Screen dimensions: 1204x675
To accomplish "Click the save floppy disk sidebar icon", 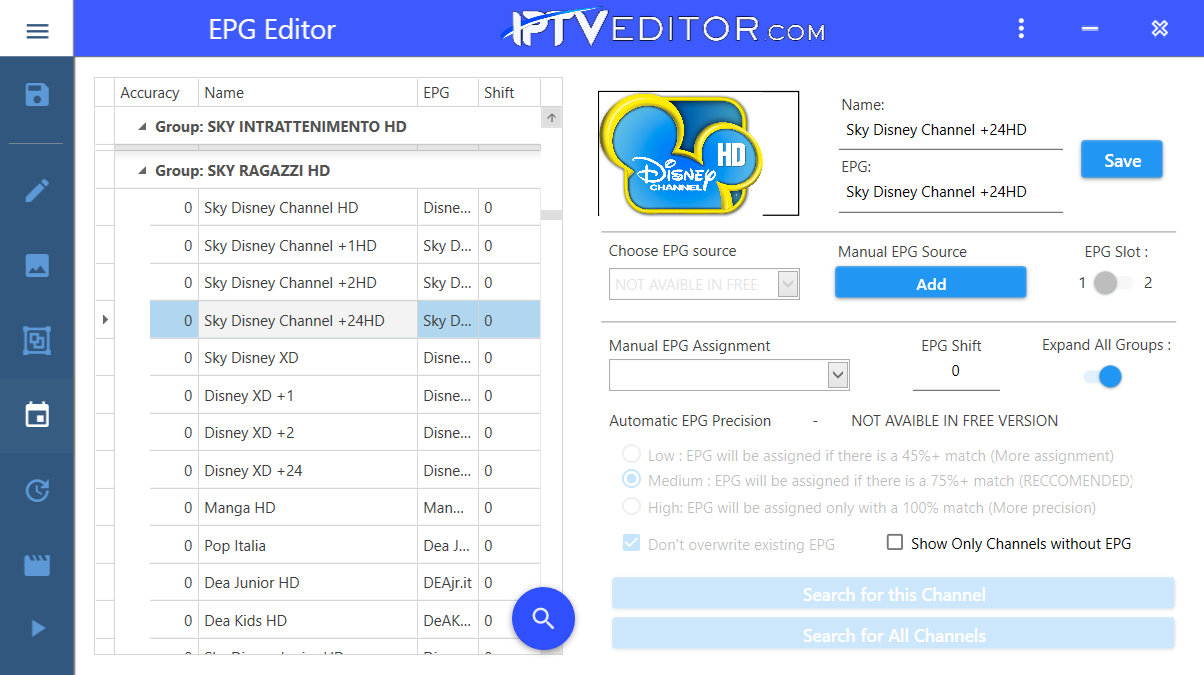I will click(x=37, y=95).
